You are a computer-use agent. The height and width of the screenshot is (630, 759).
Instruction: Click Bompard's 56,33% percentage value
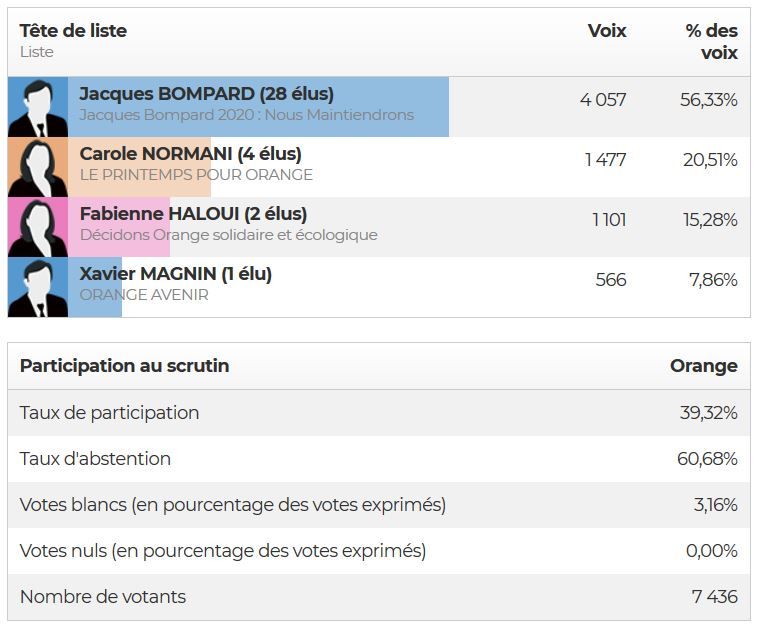click(x=709, y=100)
